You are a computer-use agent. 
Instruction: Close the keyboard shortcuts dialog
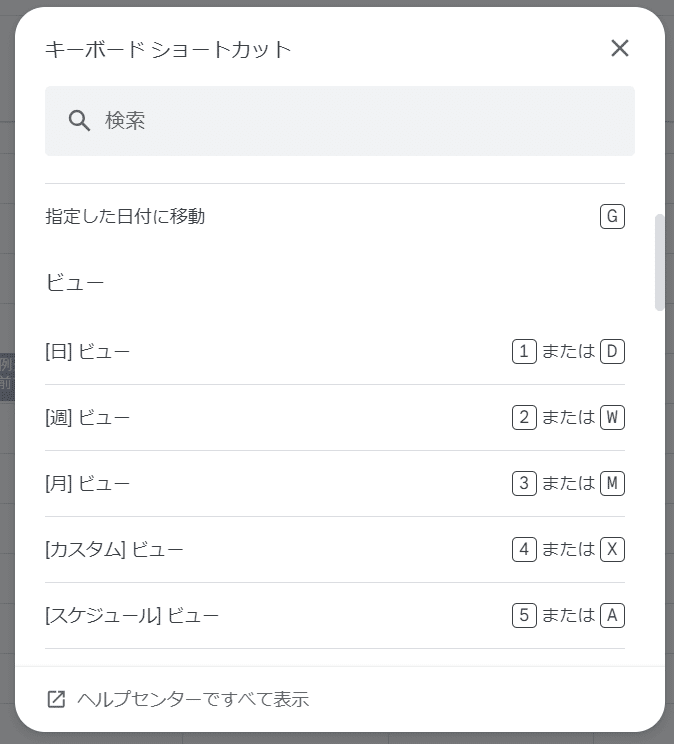pyautogui.click(x=619, y=48)
